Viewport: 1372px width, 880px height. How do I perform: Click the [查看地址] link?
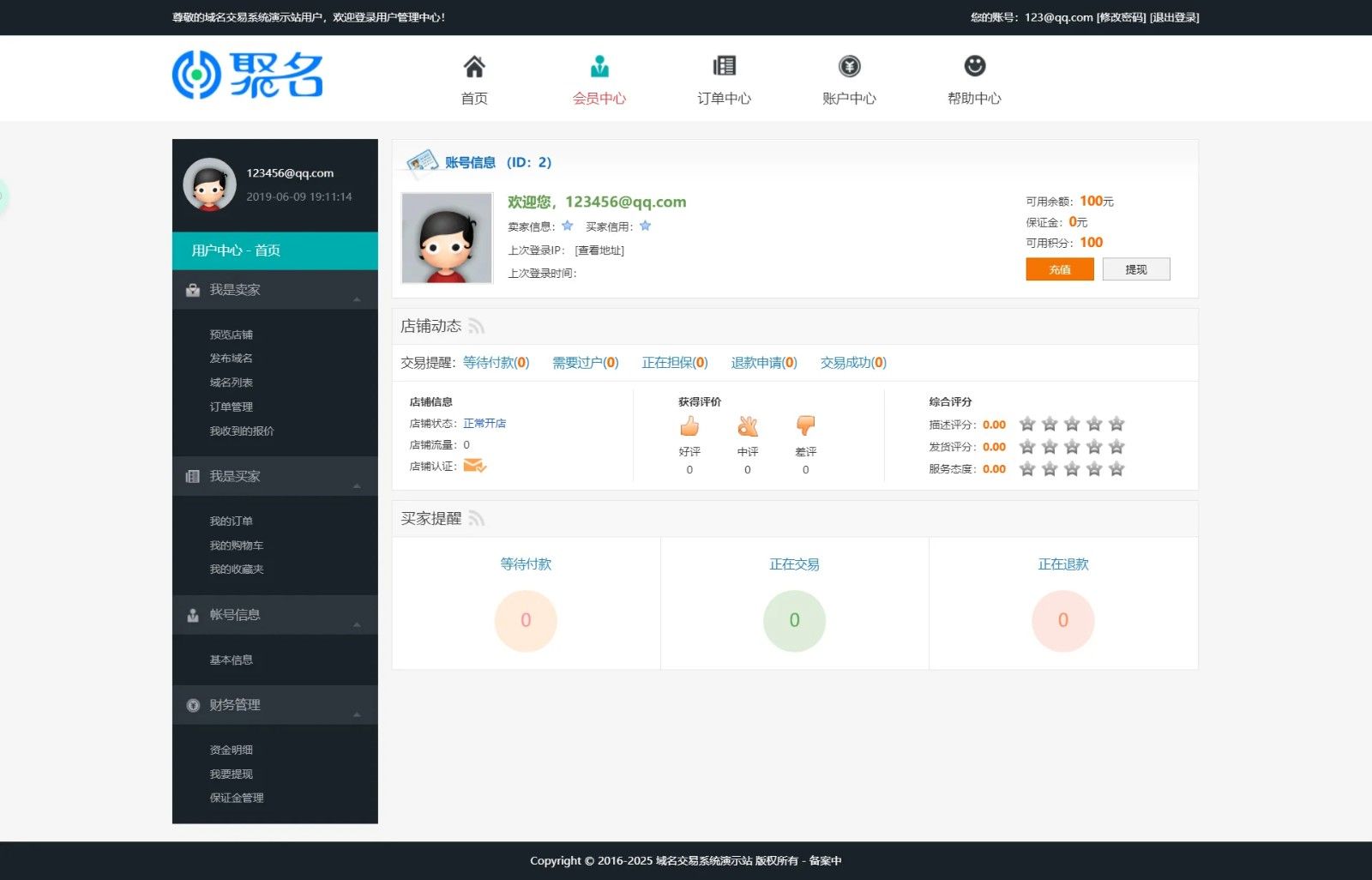[x=599, y=250]
